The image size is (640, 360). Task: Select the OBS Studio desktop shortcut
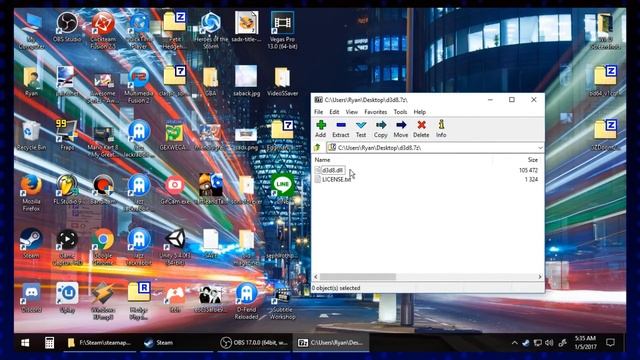67,28
